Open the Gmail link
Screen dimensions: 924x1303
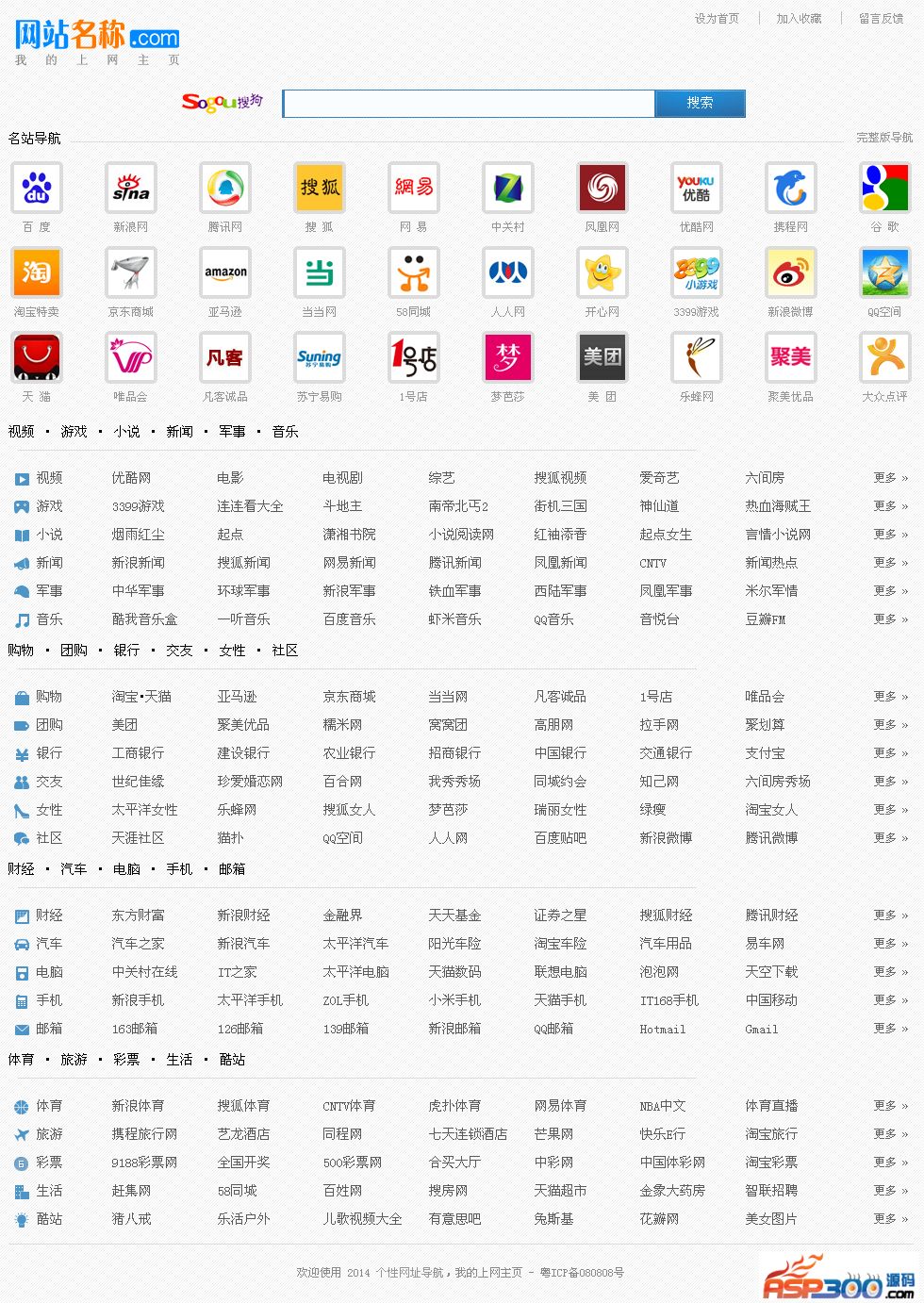pos(762,1029)
